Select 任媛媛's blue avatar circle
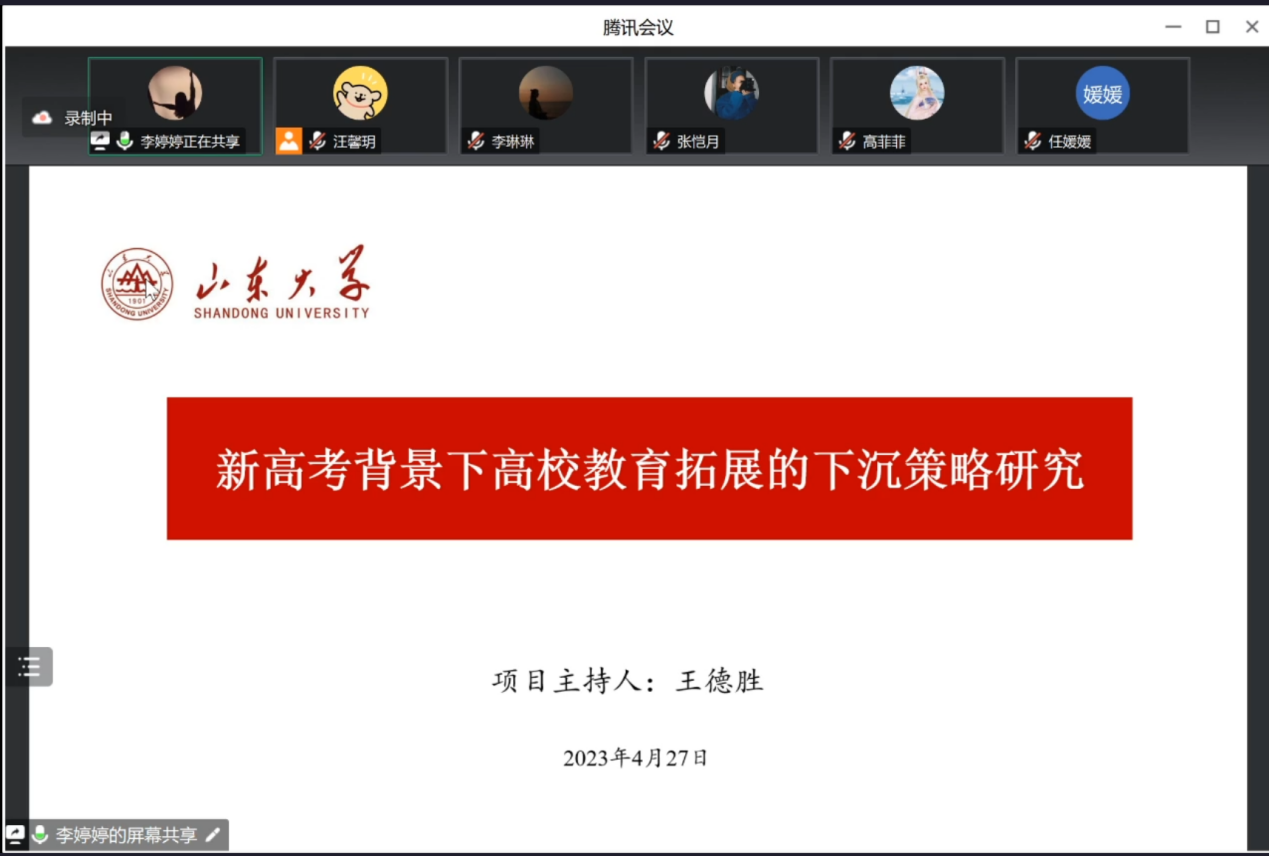The height and width of the screenshot is (856, 1269). [1102, 94]
